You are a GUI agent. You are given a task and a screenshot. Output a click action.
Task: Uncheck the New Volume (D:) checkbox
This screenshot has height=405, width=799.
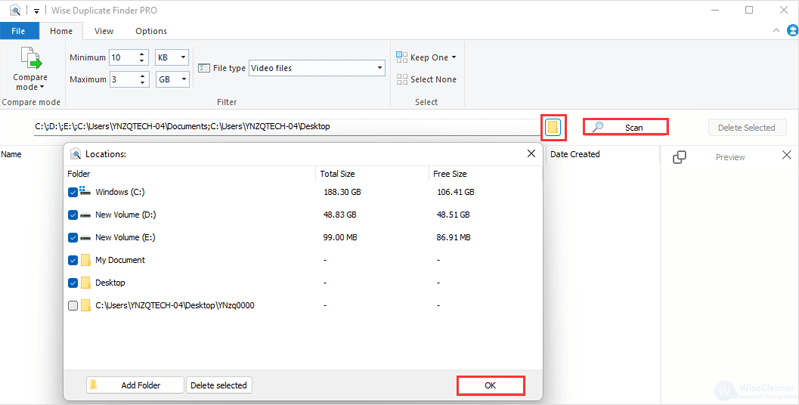[x=73, y=215]
